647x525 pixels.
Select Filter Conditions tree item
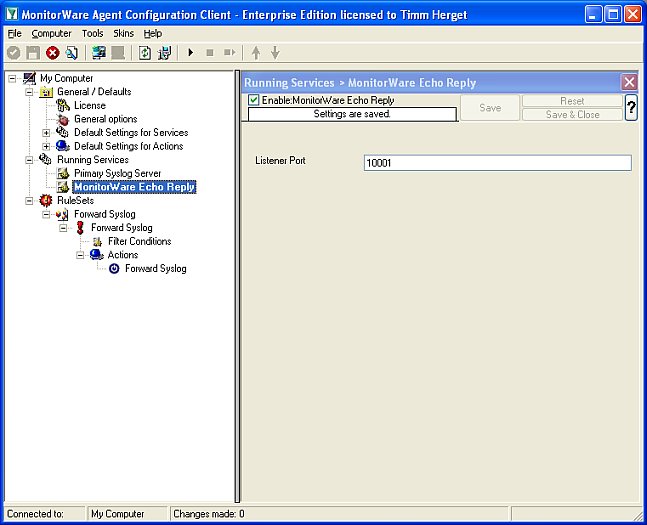(x=140, y=241)
